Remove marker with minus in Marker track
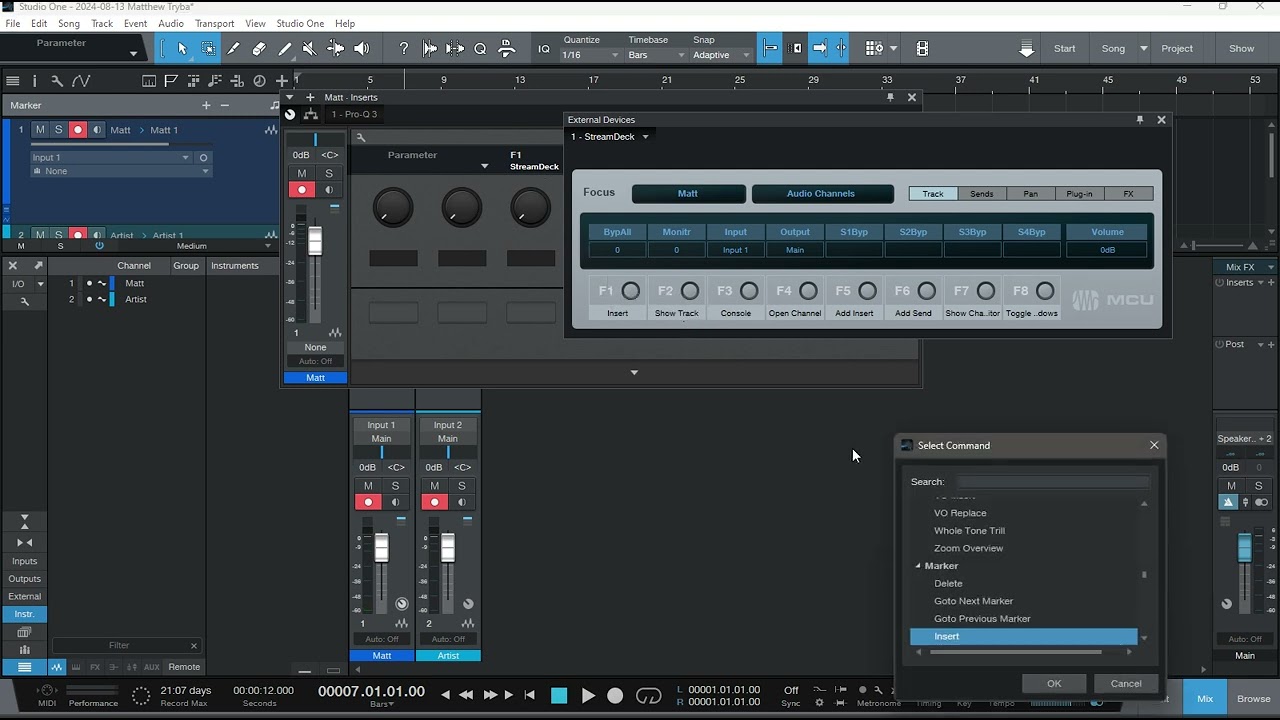This screenshot has height=720, width=1280. coord(225,105)
